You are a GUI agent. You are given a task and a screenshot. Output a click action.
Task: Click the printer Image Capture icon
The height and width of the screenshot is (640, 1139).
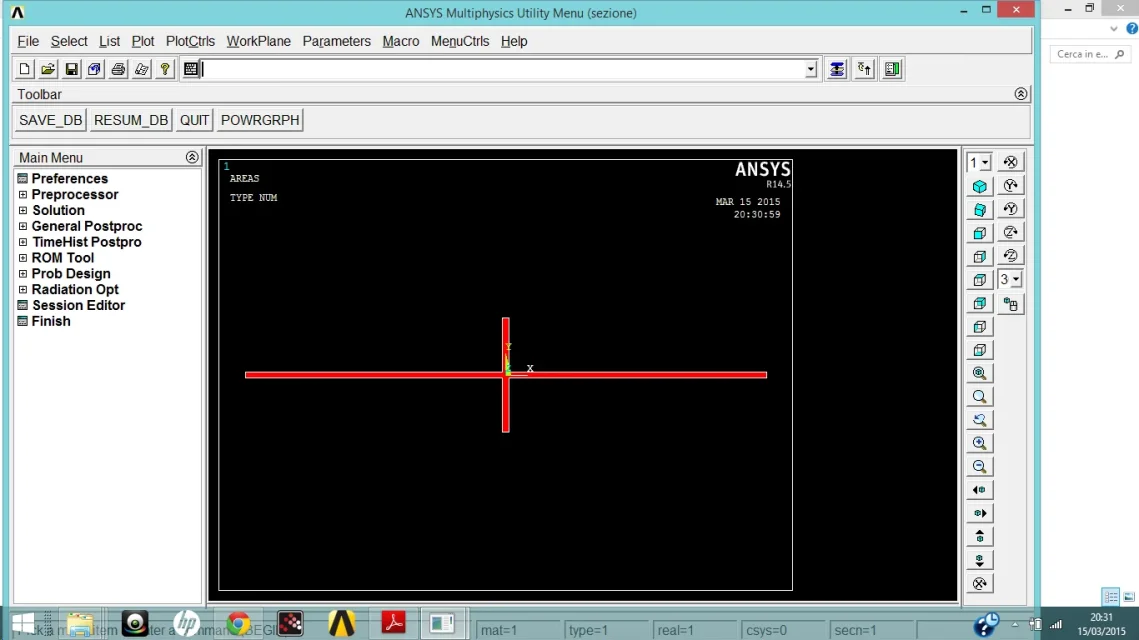118,69
